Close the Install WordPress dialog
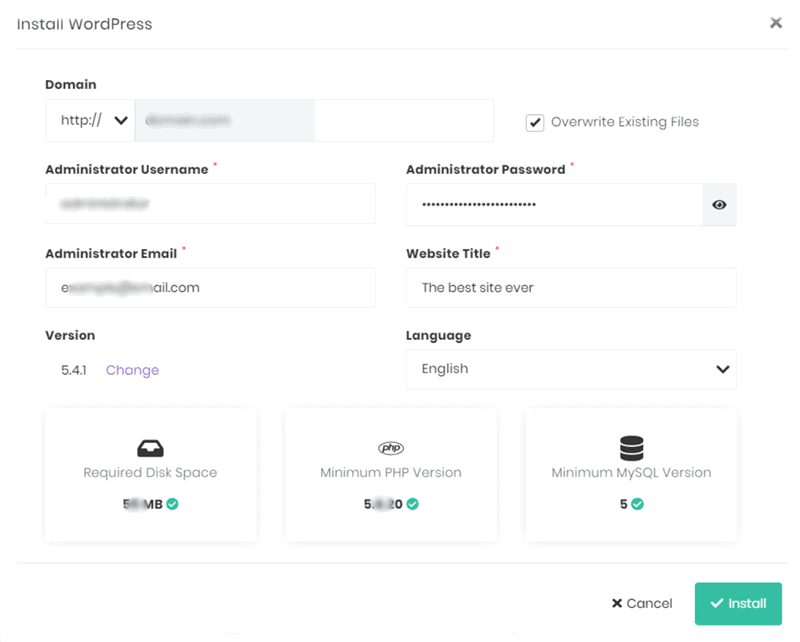The image size is (800, 642). coord(776,23)
